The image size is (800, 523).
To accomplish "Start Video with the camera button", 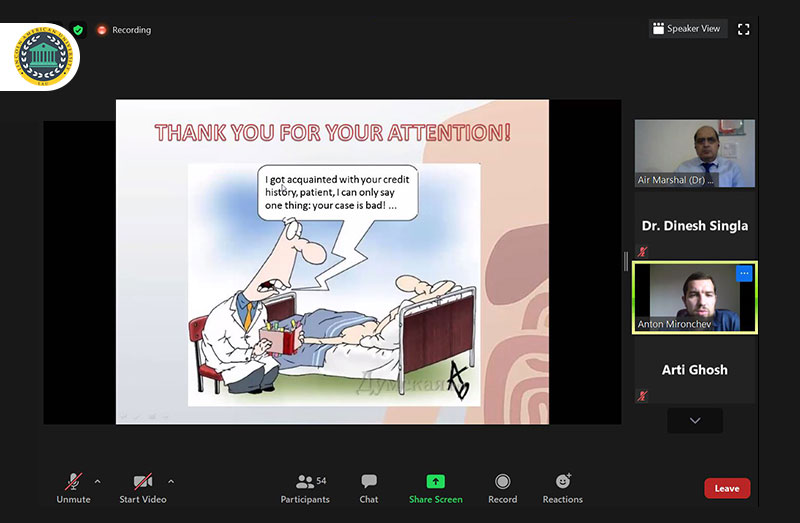I will [x=143, y=488].
